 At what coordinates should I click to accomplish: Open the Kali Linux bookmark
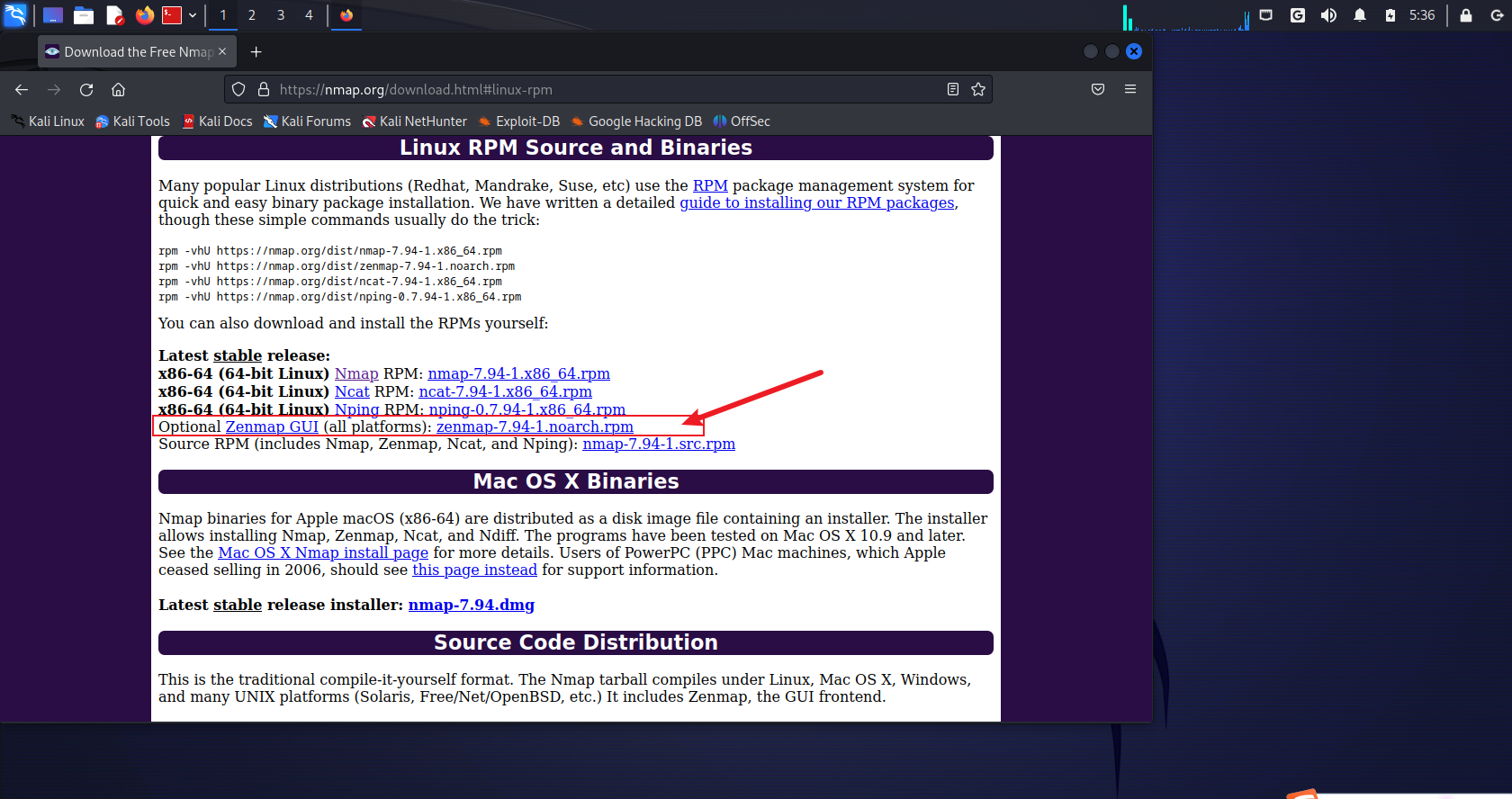[x=48, y=121]
